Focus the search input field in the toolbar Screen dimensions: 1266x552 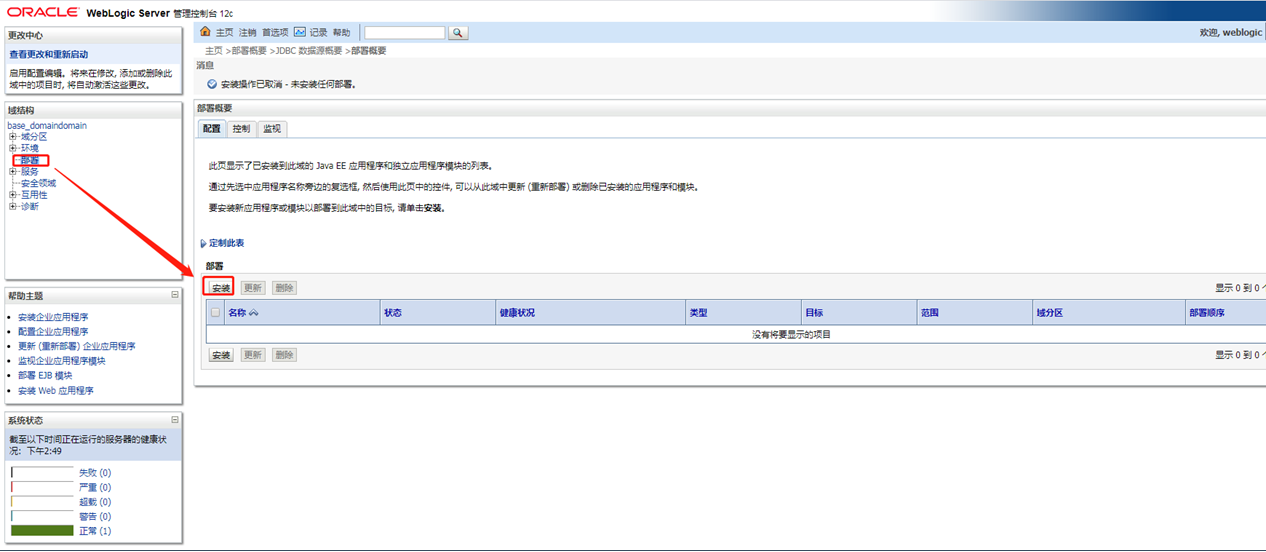(404, 33)
